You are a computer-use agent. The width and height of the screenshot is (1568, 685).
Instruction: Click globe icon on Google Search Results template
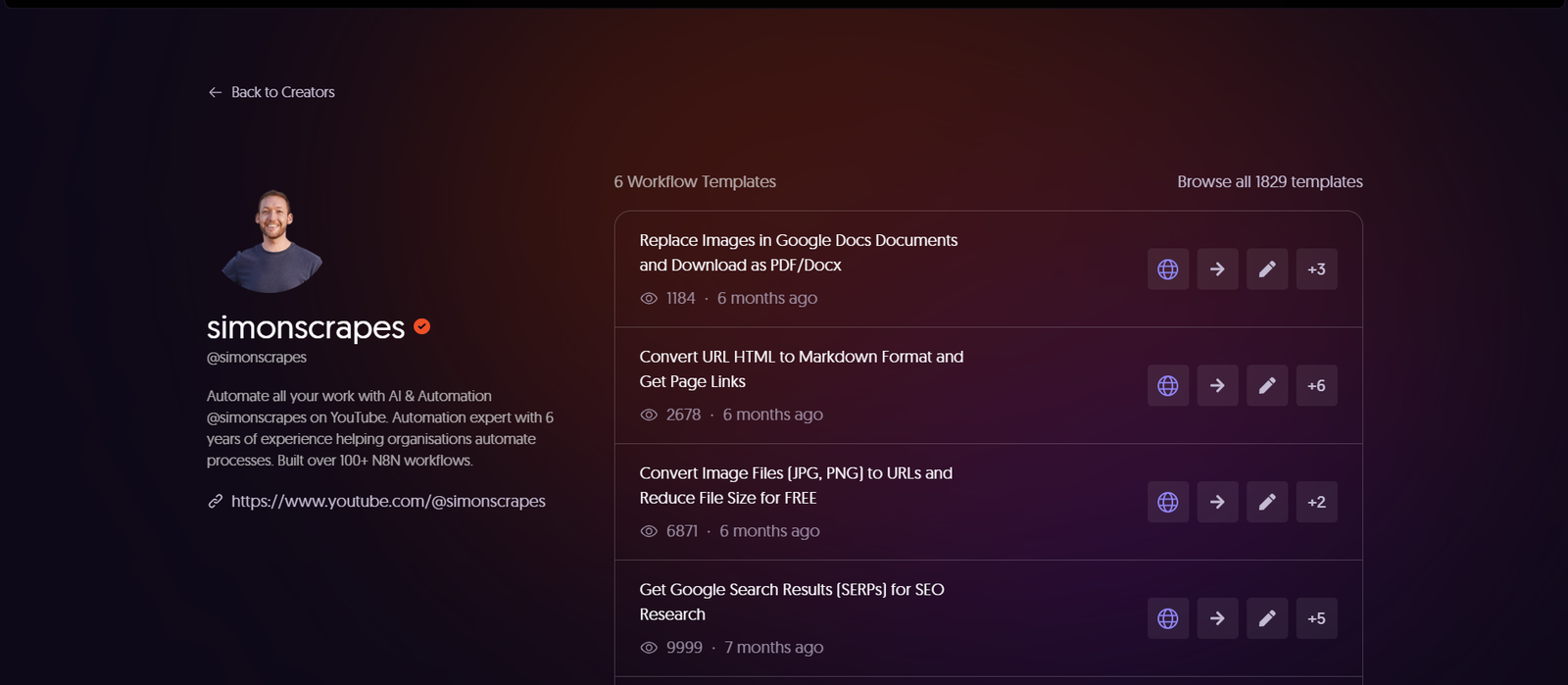pyautogui.click(x=1167, y=618)
